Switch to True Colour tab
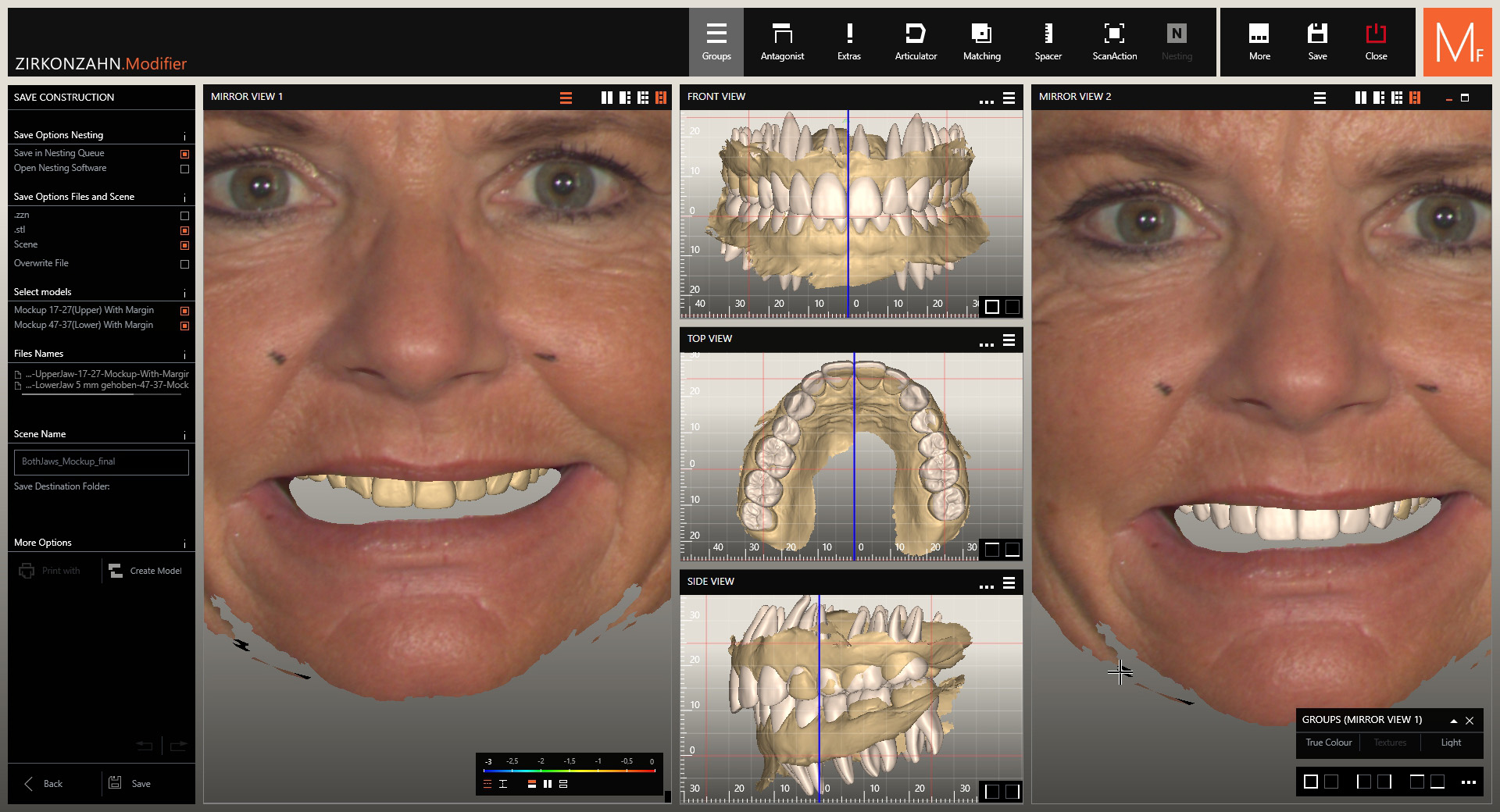The image size is (1500, 812). point(1328,743)
